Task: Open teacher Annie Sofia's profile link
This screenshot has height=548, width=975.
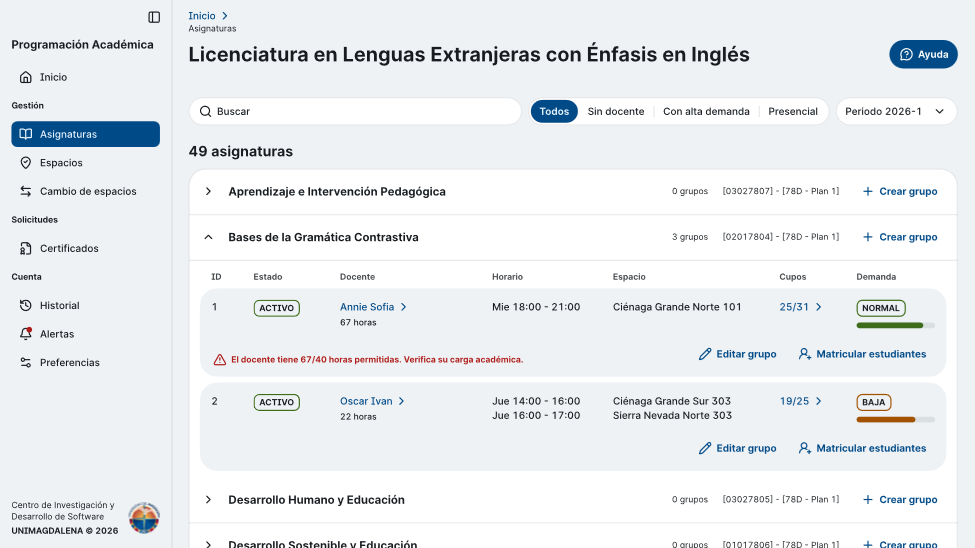Action: (373, 307)
